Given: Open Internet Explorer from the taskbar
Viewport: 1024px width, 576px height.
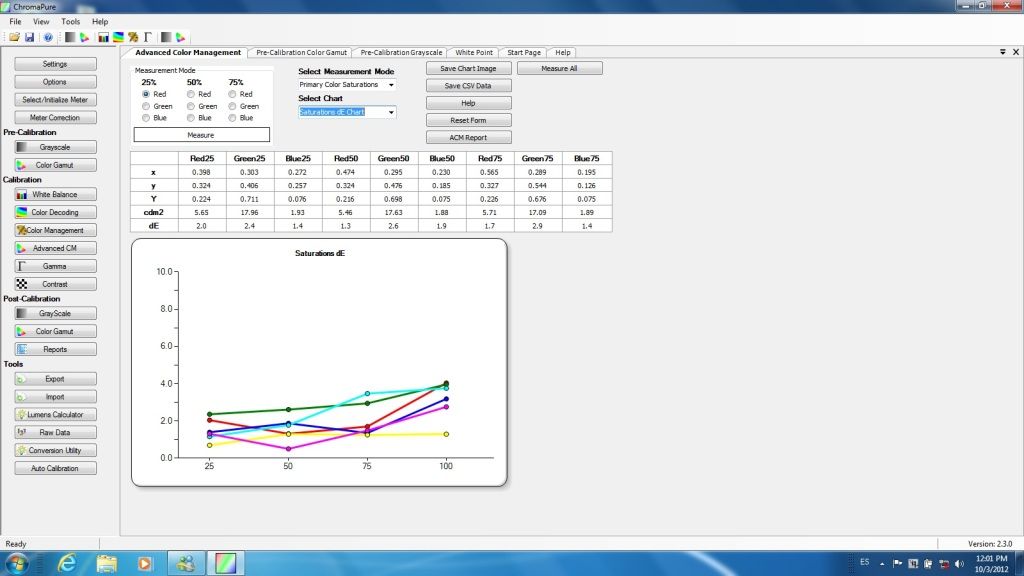Looking at the screenshot, I should pos(67,562).
